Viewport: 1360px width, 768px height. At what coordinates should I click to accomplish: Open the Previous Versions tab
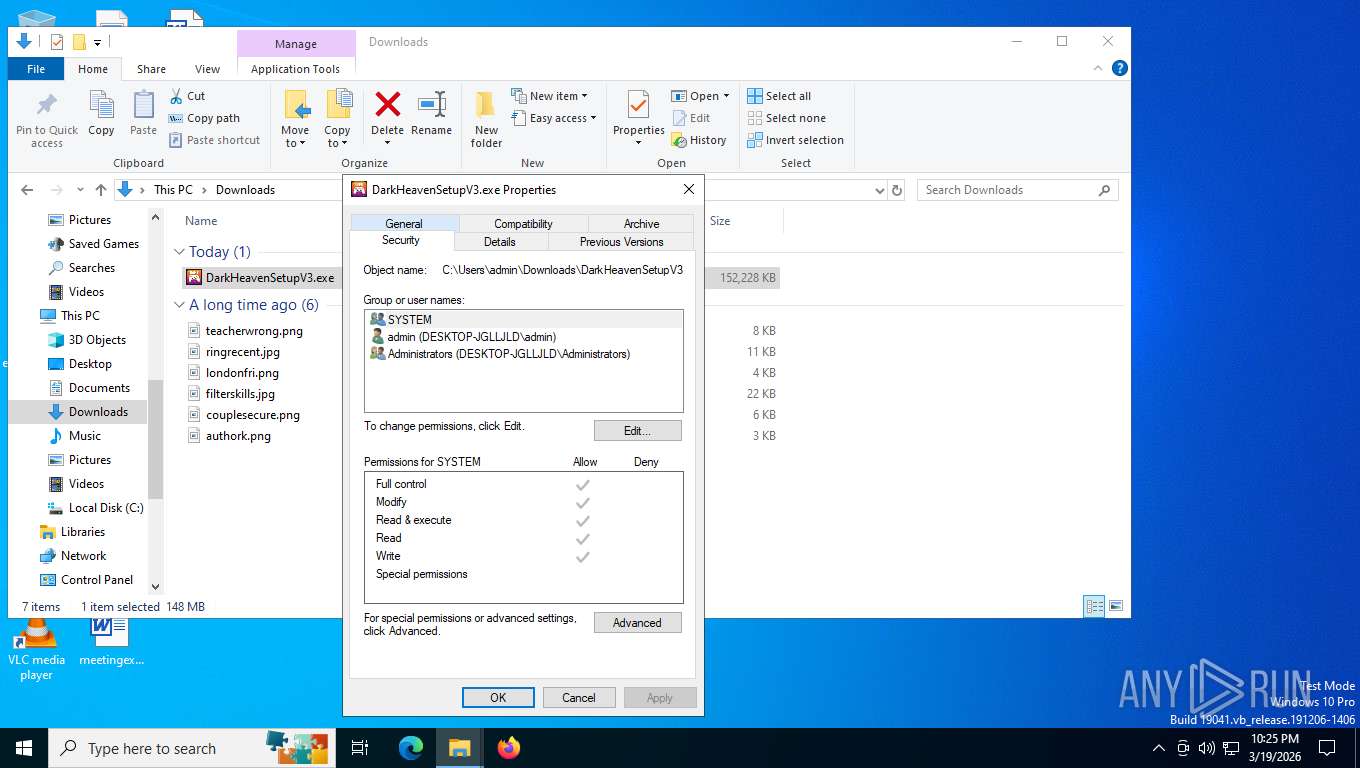(x=621, y=241)
